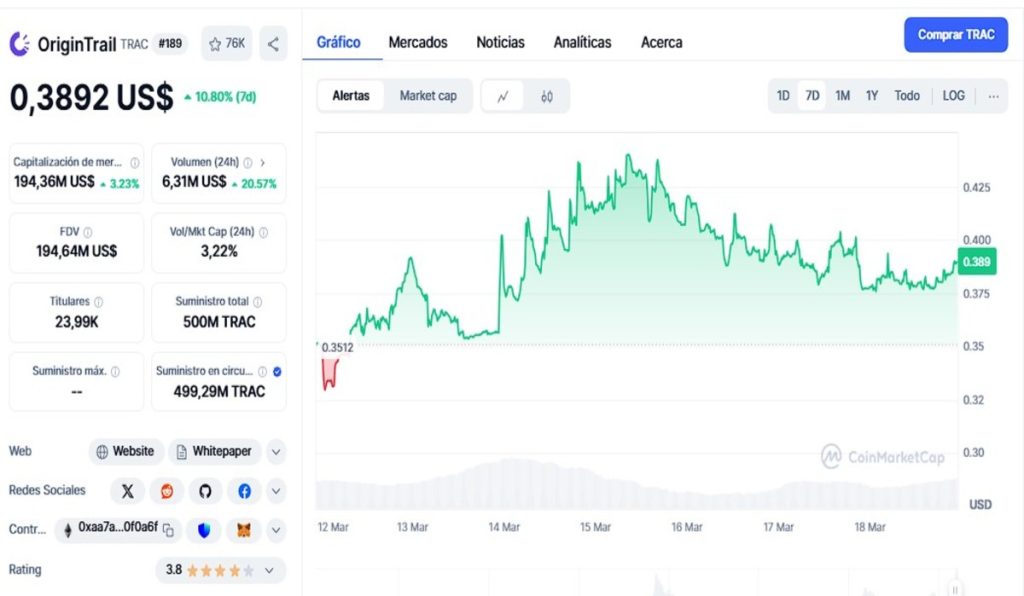
Task: Select the 7D time range
Action: (x=812, y=96)
